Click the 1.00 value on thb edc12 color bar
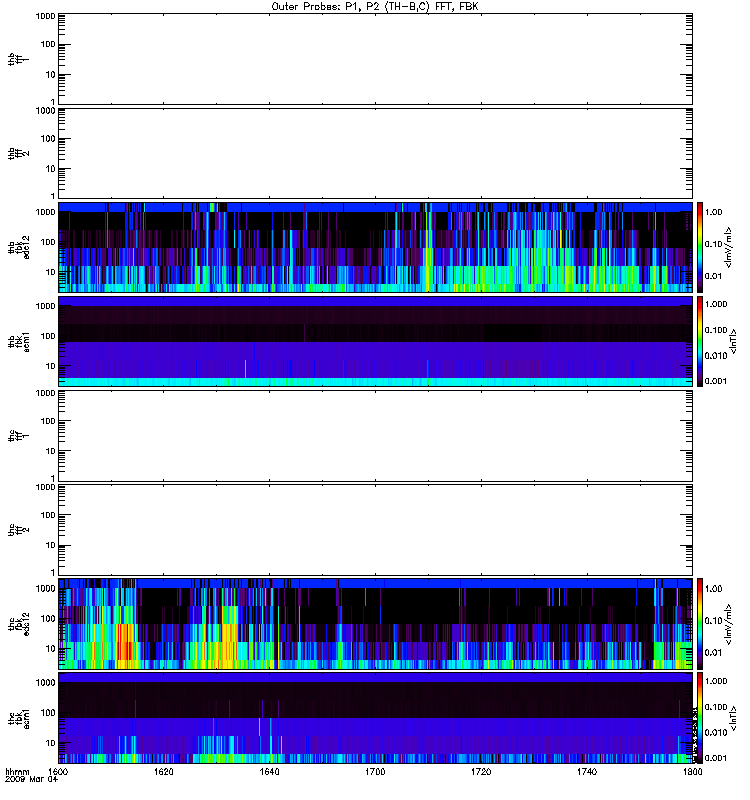 coord(714,212)
